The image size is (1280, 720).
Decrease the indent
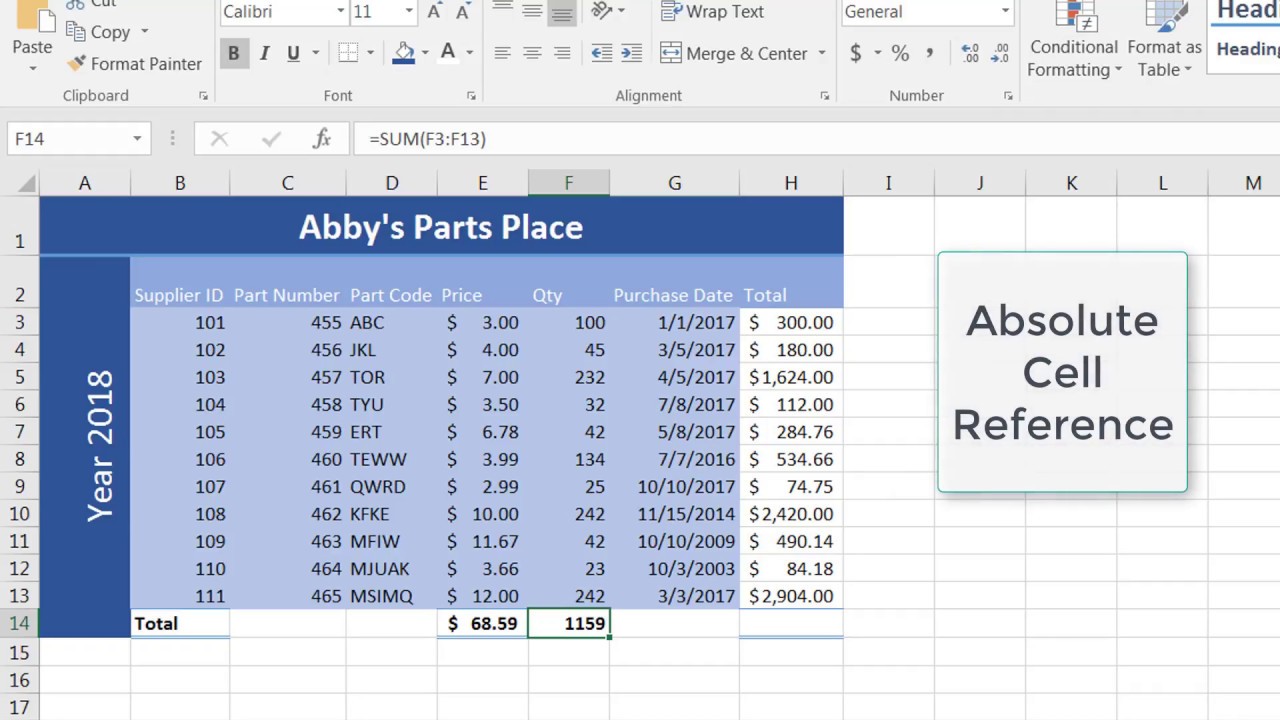coord(602,53)
